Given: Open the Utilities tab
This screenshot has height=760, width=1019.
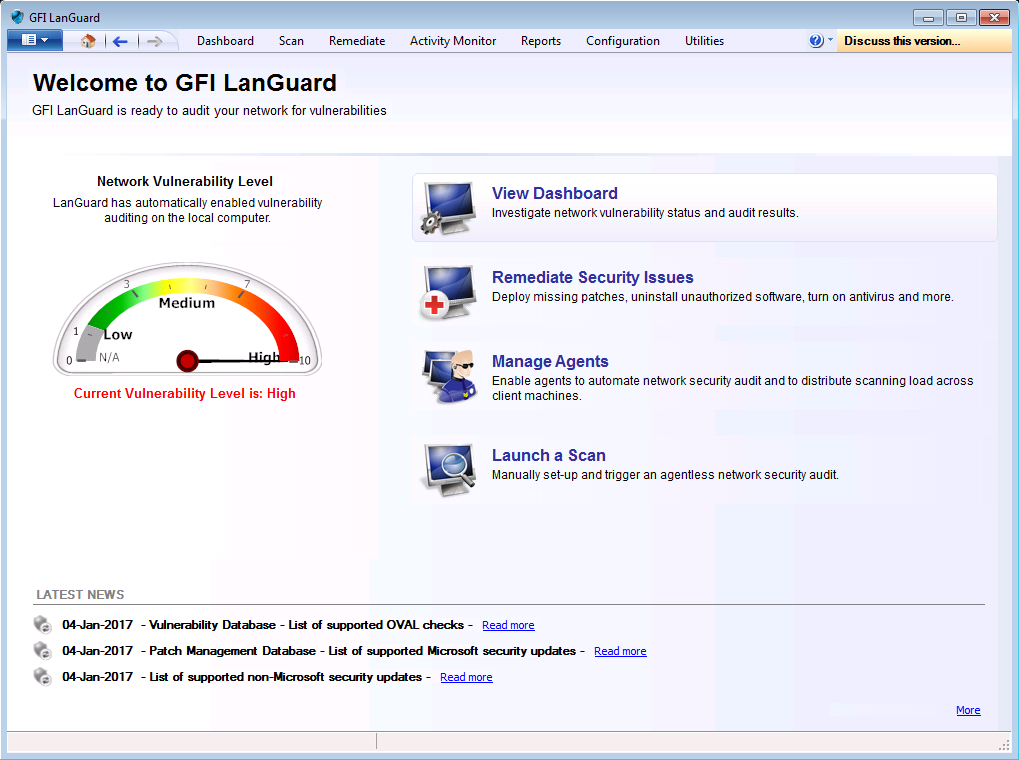Looking at the screenshot, I should pyautogui.click(x=704, y=41).
